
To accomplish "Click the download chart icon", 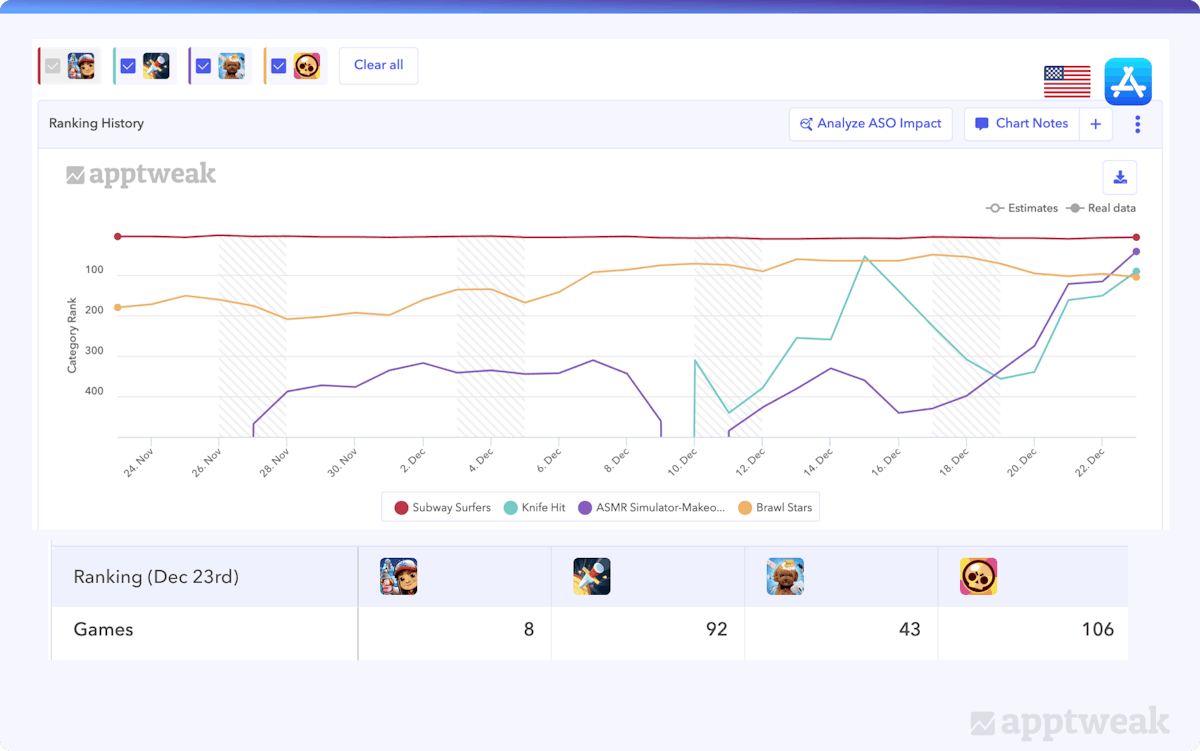I will click(x=1120, y=177).
